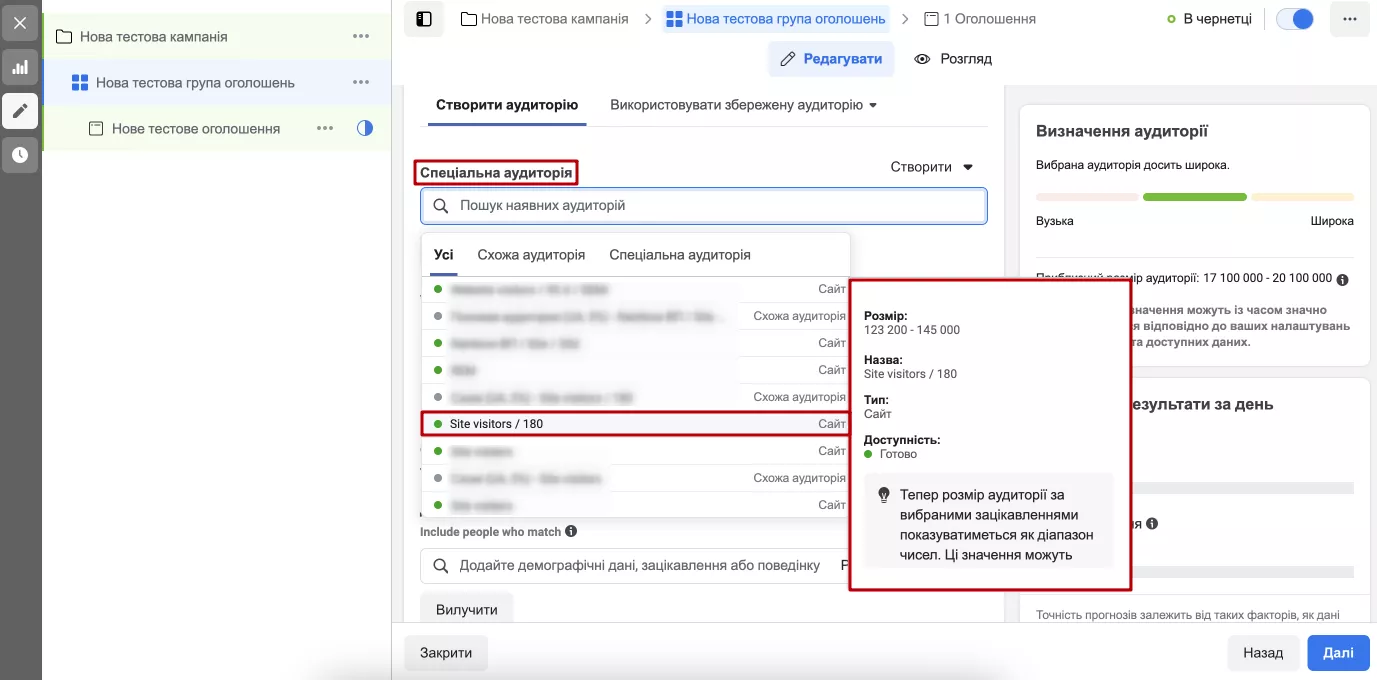
Task: Close the editor with the X icon
Action: 20,22
